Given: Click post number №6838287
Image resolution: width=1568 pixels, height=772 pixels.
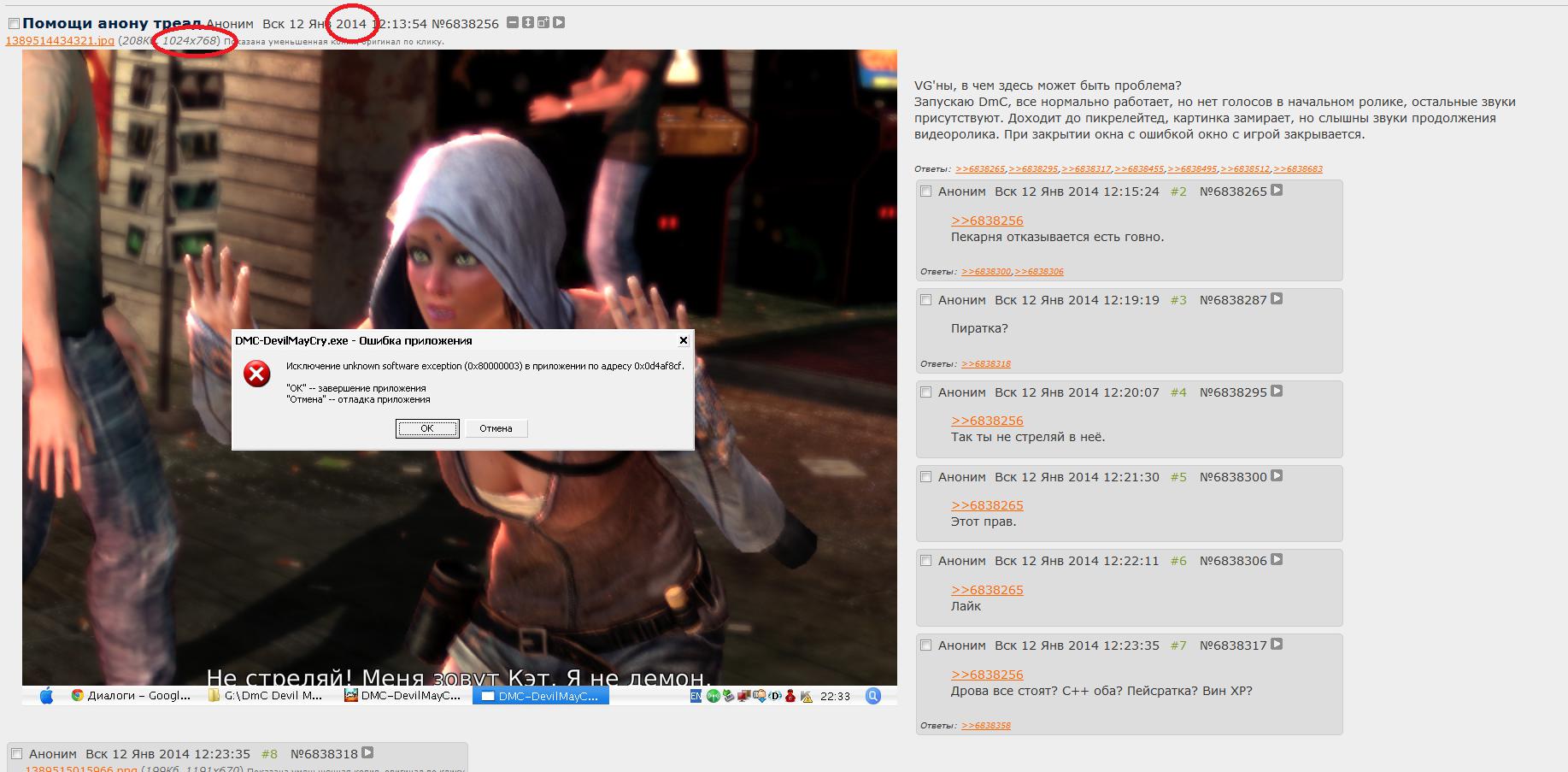Looking at the screenshot, I should point(1233,300).
